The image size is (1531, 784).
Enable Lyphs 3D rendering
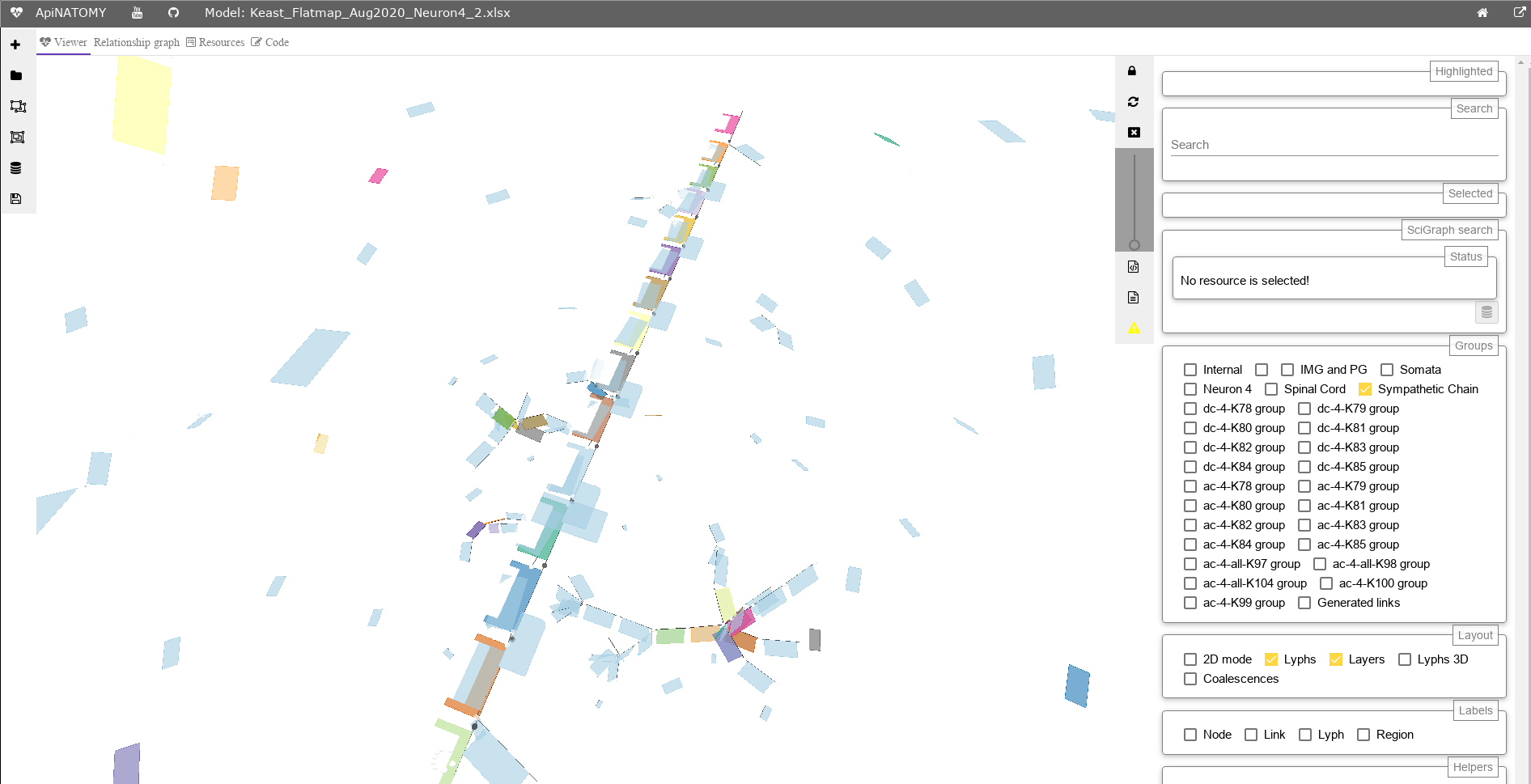coord(1404,659)
